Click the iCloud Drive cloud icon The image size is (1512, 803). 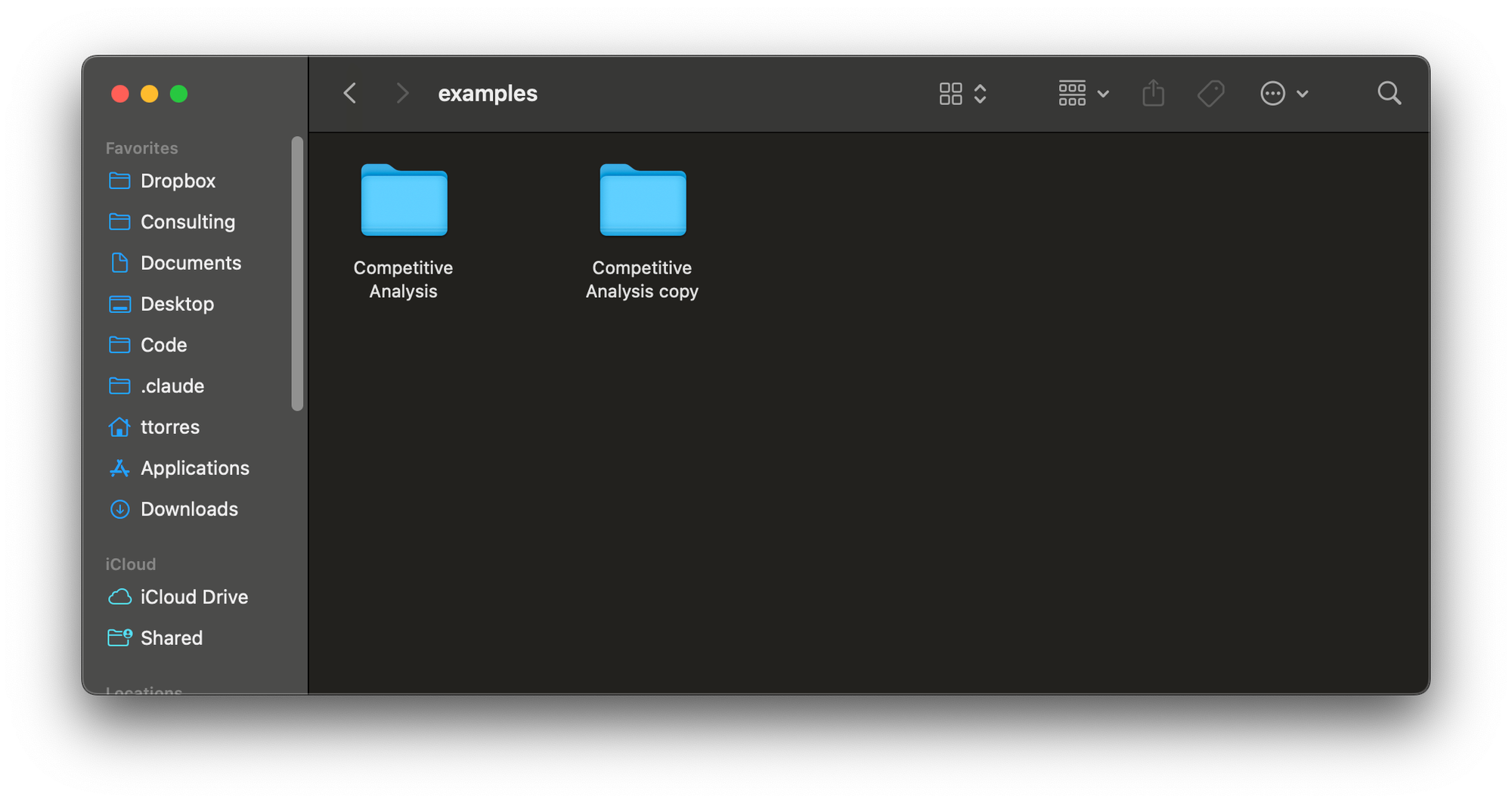120,597
